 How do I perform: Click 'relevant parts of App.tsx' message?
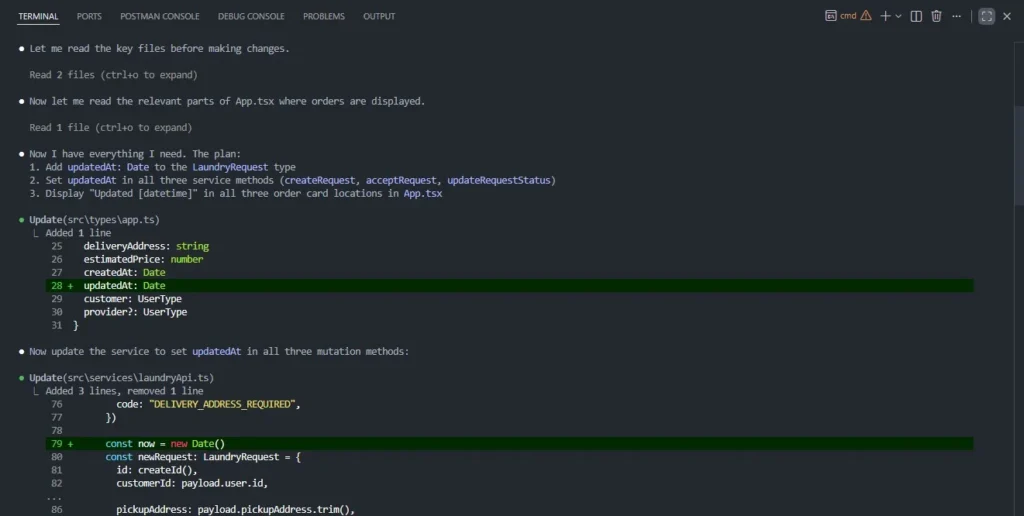tap(227, 101)
